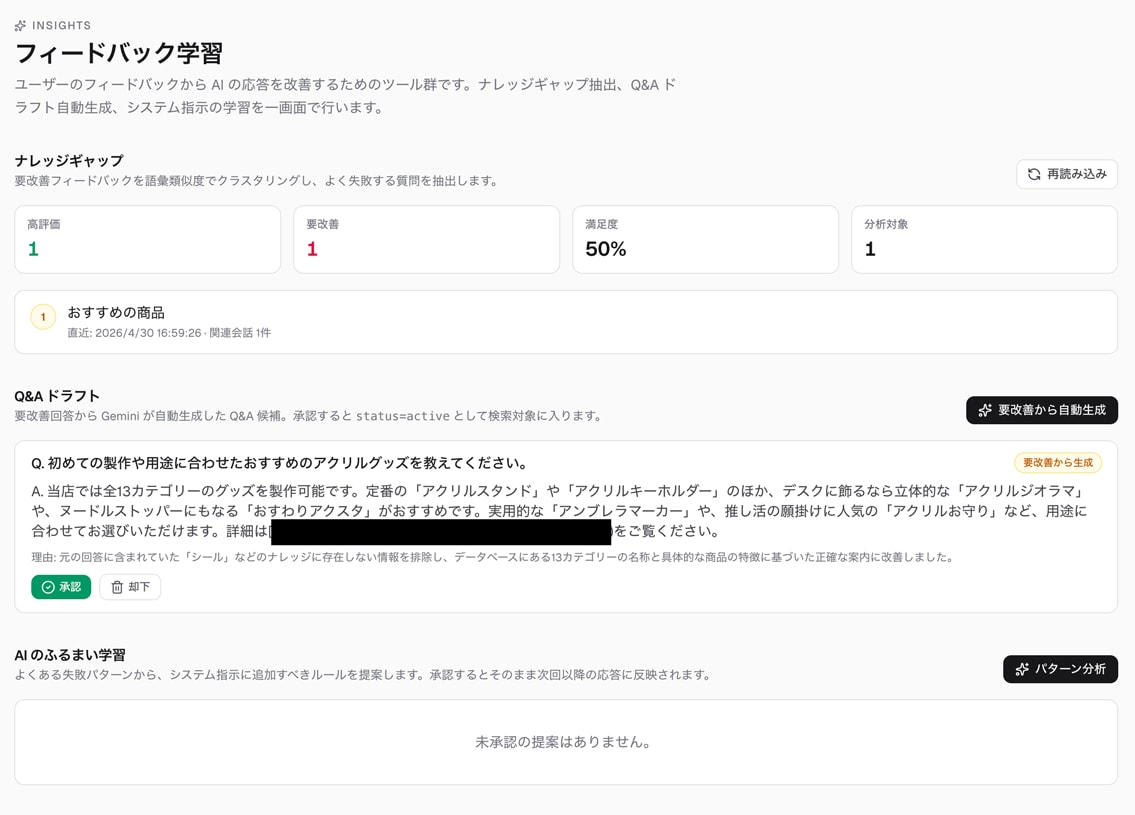Click the 要改善から自動生成 button
The width and height of the screenshot is (1135, 815).
coord(1042,410)
